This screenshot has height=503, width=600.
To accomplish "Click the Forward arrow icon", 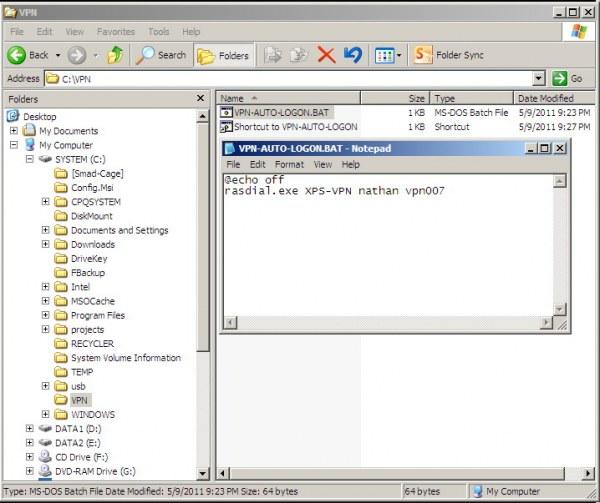I will click(x=77, y=55).
